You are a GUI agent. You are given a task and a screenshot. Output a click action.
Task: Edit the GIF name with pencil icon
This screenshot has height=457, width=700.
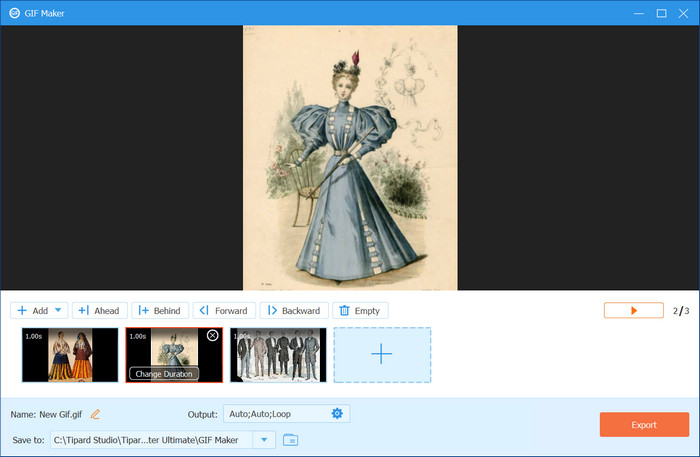[x=95, y=414]
